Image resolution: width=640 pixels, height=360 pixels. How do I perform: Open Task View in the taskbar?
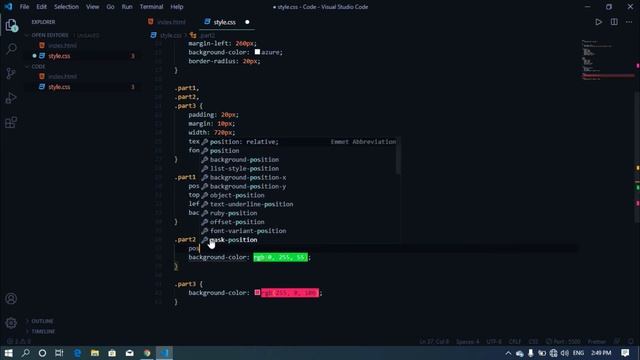(x=59, y=353)
